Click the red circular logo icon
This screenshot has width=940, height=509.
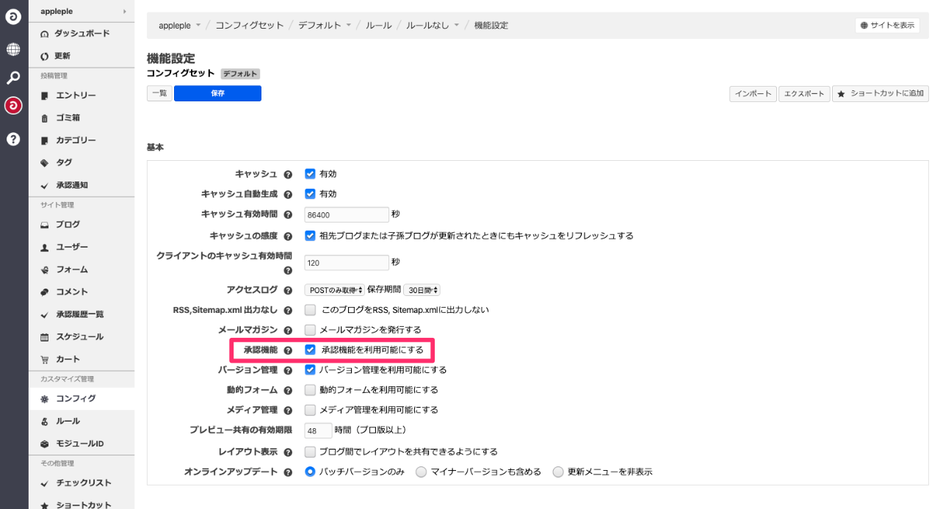pos(13,106)
